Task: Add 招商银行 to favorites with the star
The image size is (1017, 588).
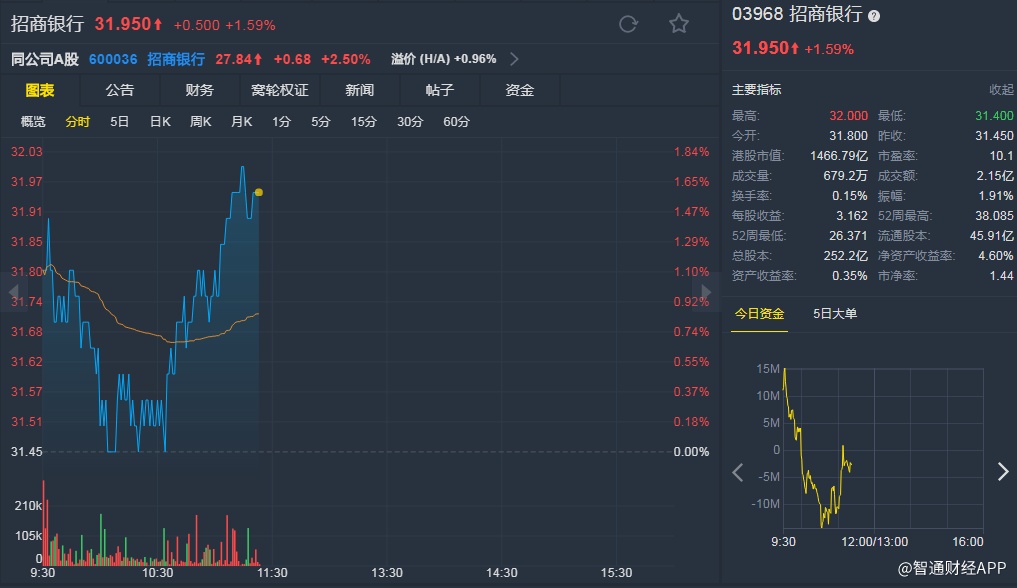Action: point(679,24)
